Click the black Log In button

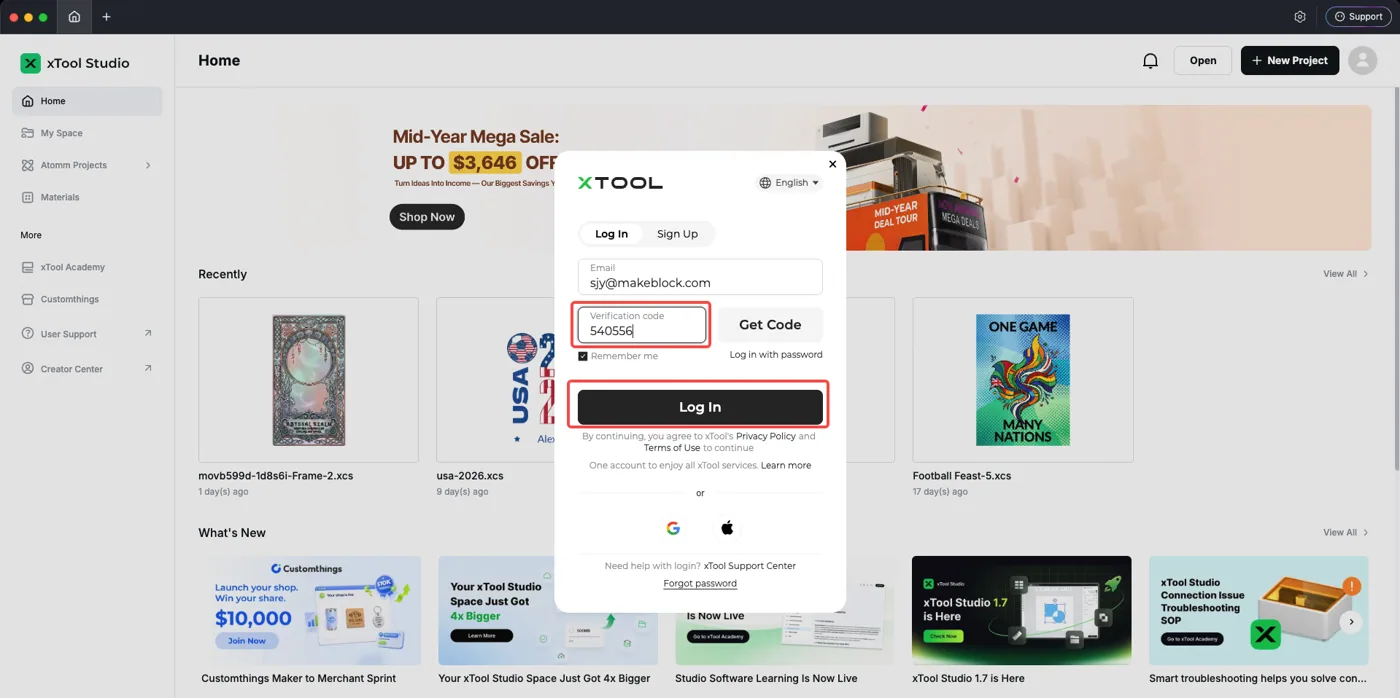[x=700, y=407]
